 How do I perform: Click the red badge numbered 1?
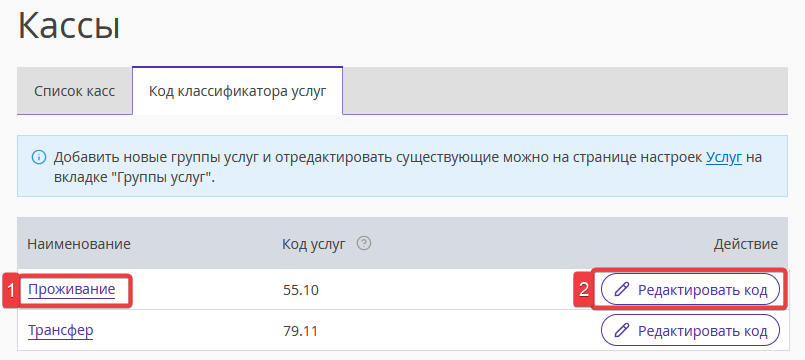click(11, 291)
